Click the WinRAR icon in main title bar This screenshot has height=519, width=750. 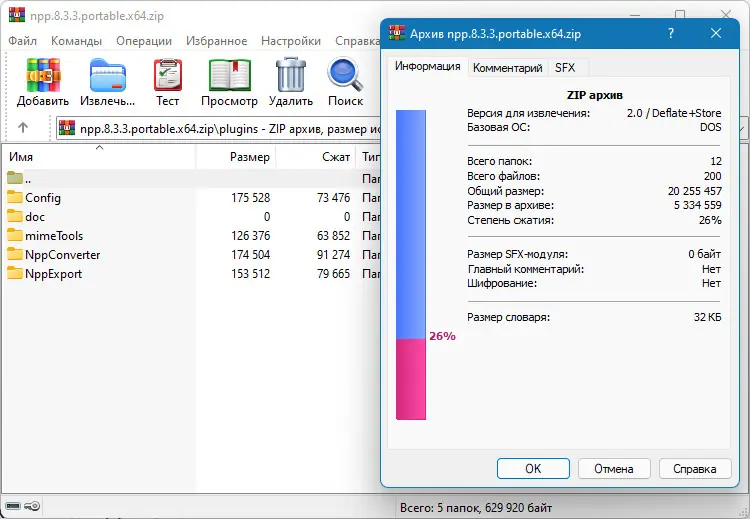[x=17, y=15]
